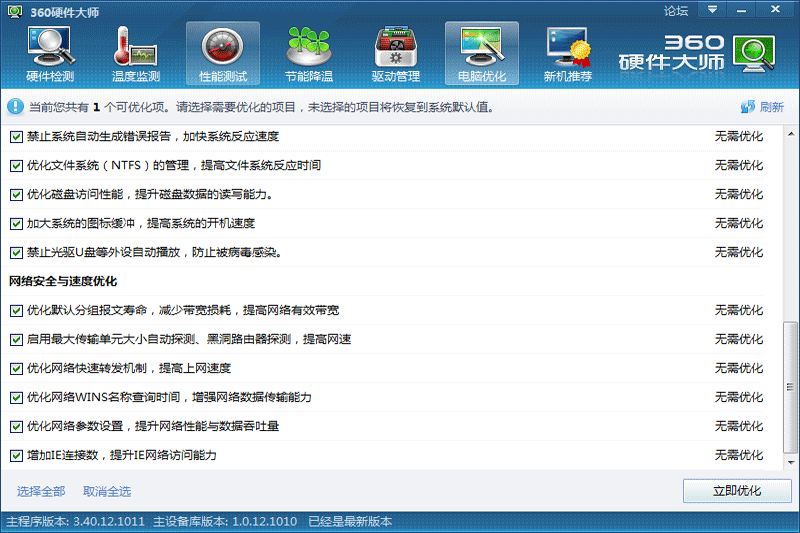Toggle 优化网络WINS名称查询时间 checkbox
This screenshot has width=800, height=533.
pos(16,398)
